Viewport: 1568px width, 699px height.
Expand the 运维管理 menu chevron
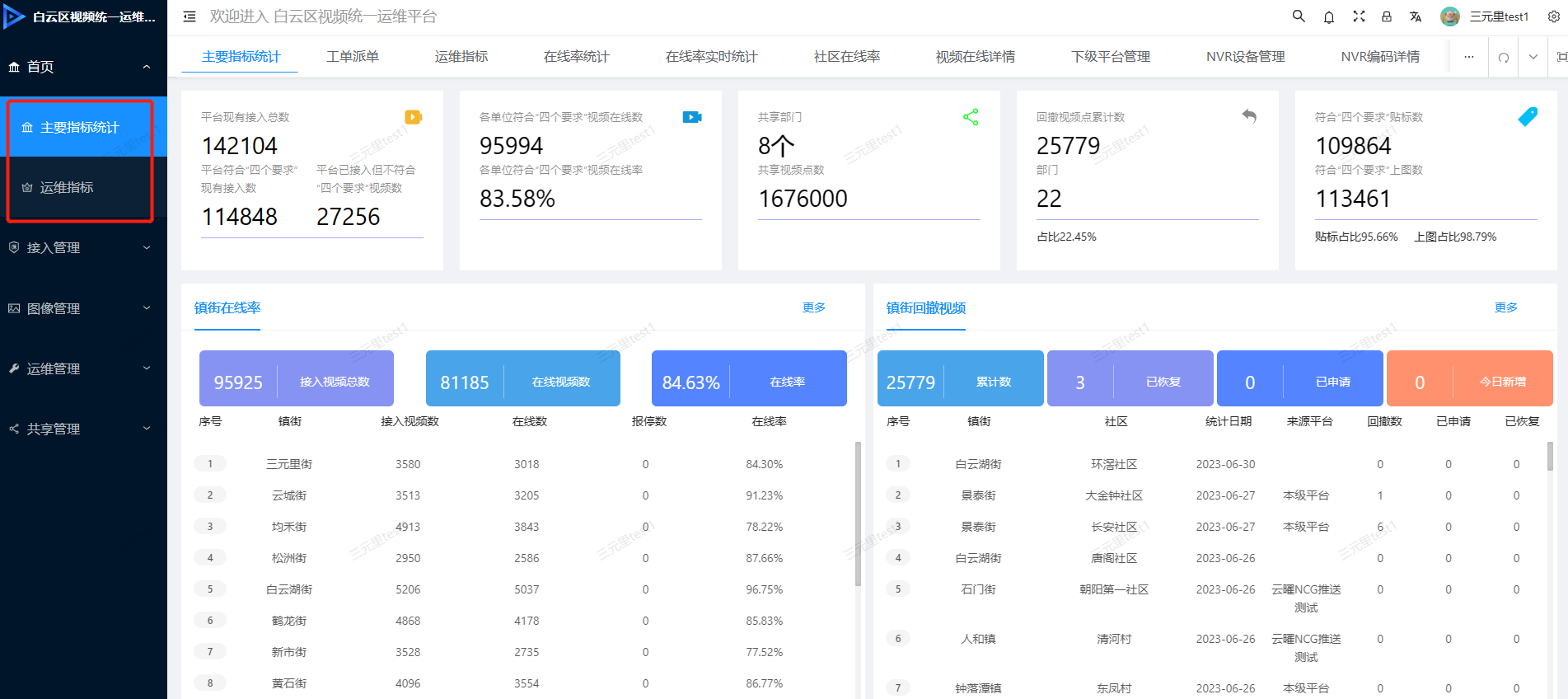(x=147, y=368)
